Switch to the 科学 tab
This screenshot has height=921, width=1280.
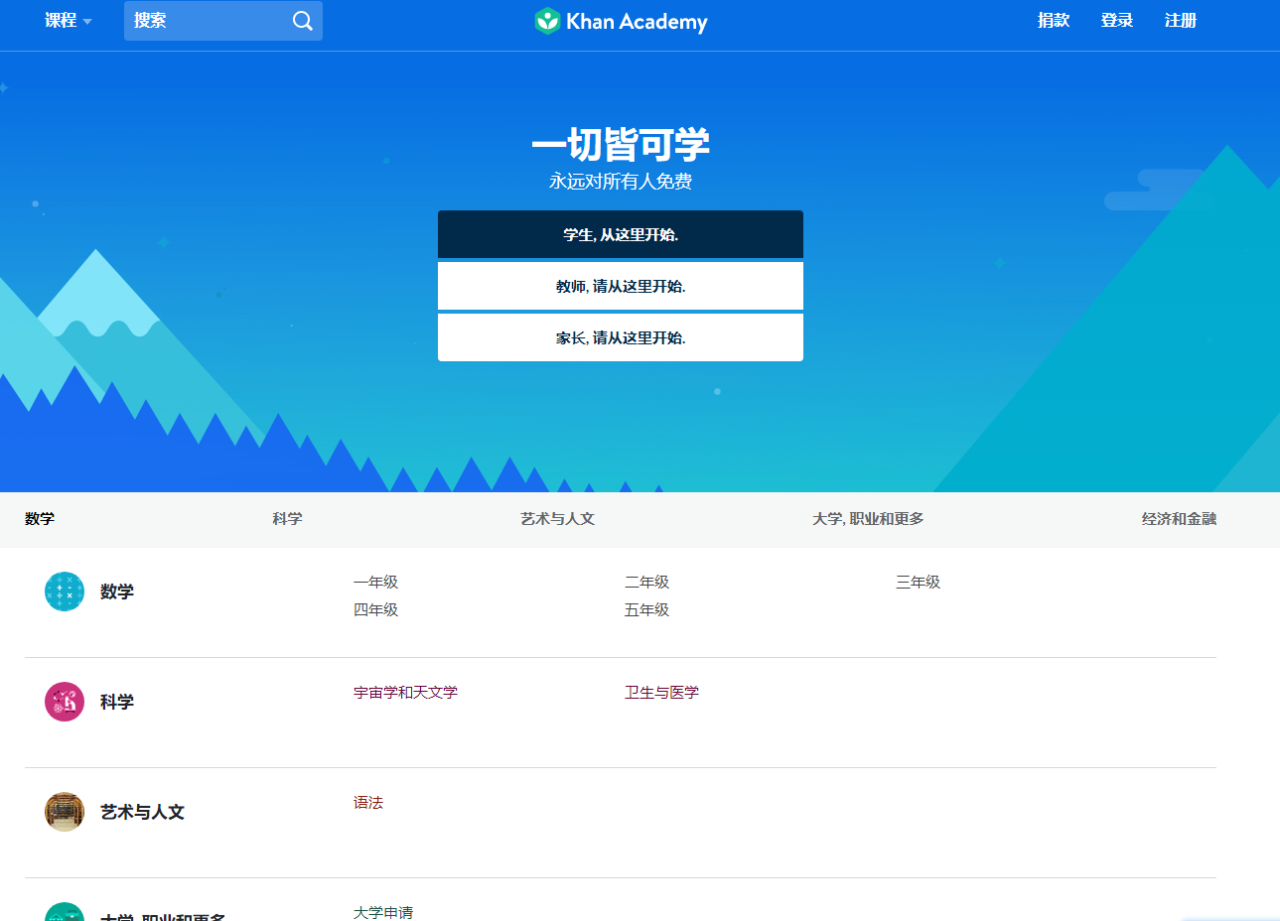click(287, 519)
